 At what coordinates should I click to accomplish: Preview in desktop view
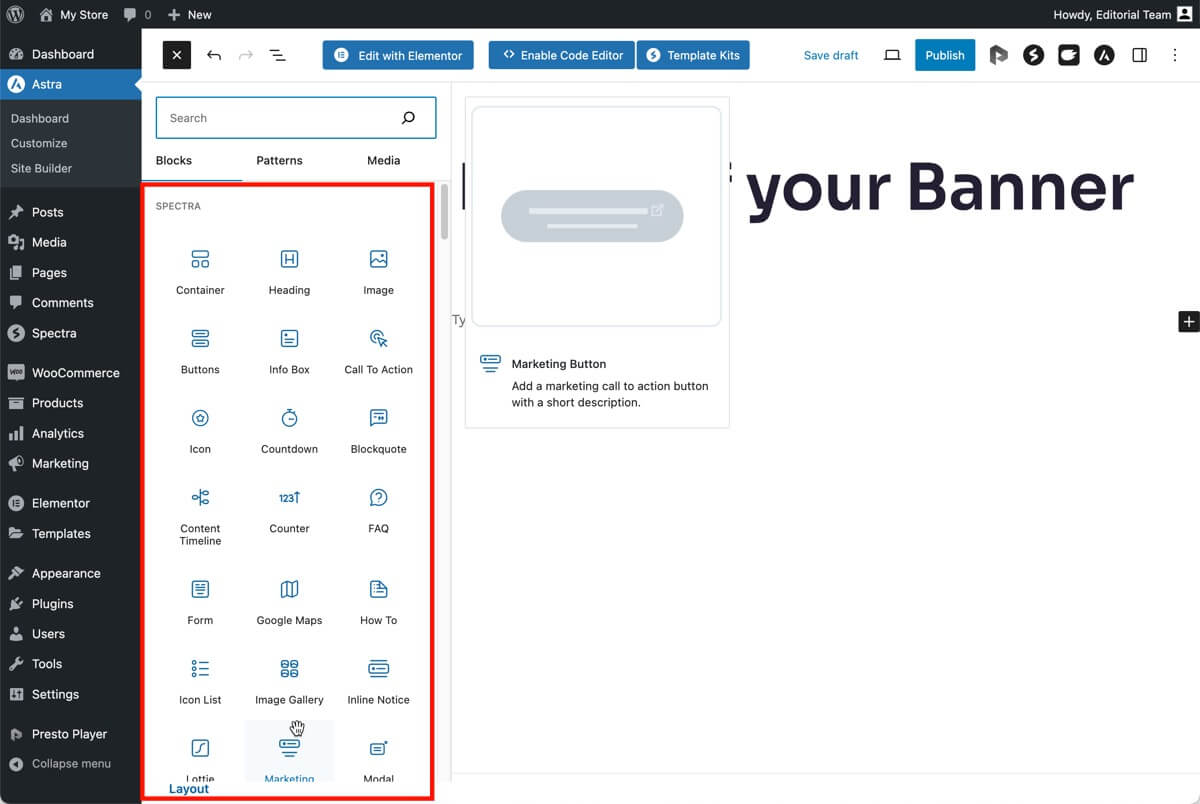(x=892, y=55)
